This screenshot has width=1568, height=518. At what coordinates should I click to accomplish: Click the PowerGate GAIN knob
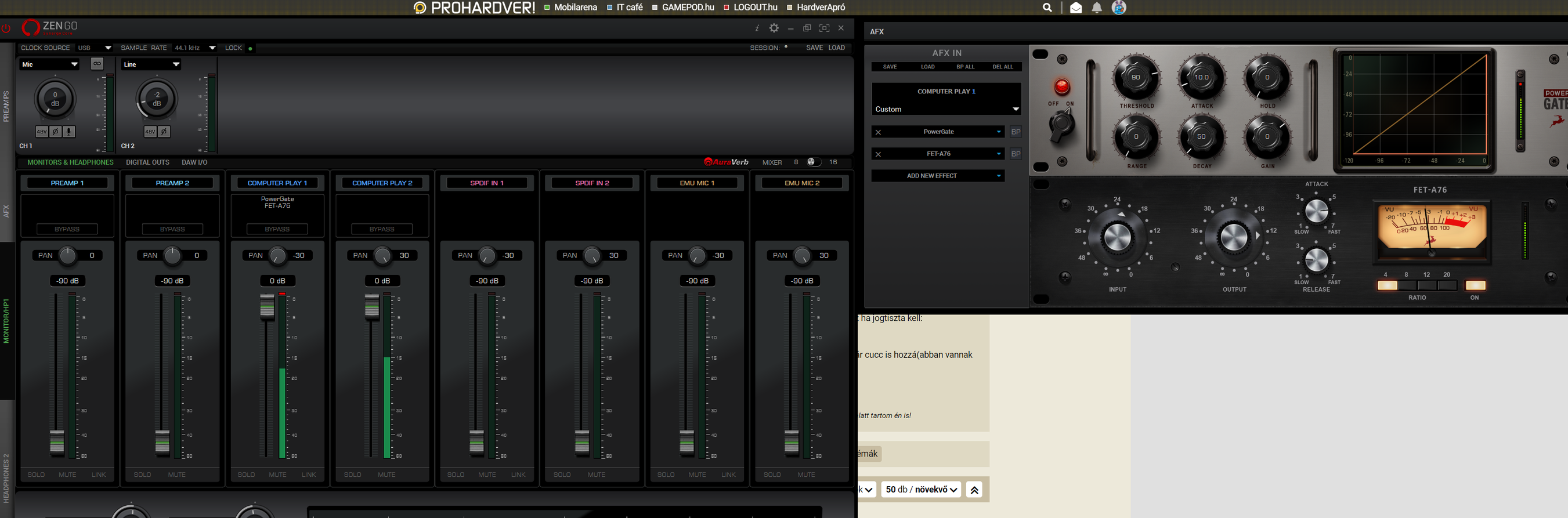coord(1267,137)
